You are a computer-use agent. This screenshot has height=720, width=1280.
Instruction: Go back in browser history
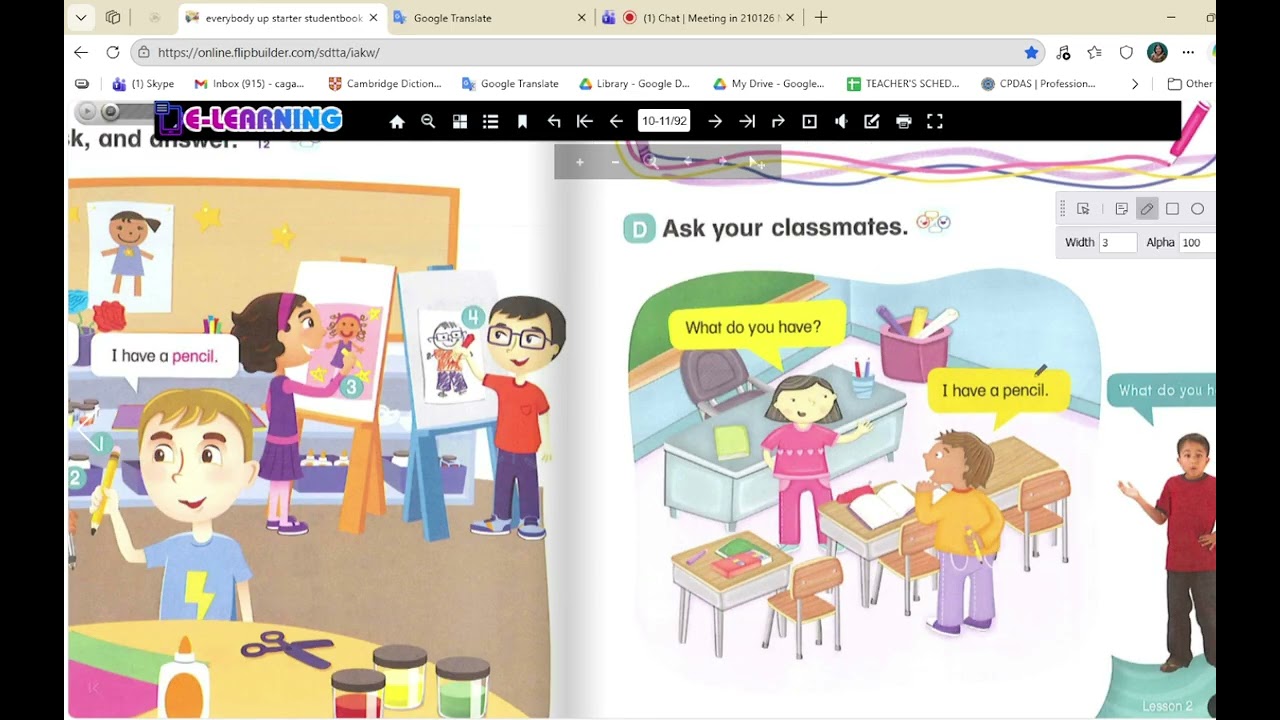pos(81,52)
